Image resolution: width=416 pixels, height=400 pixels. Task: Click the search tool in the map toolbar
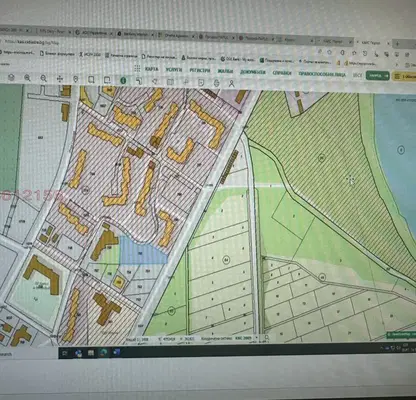tap(186, 82)
